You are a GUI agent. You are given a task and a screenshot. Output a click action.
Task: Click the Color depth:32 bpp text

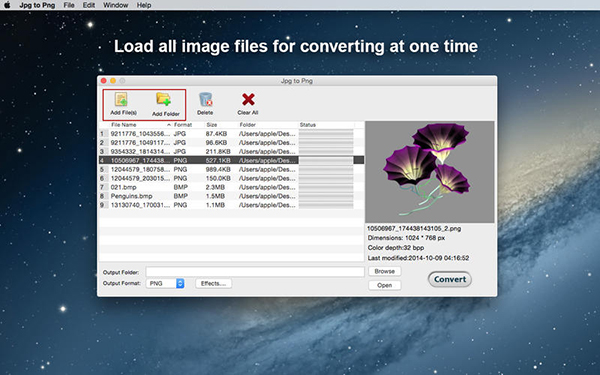[x=396, y=248]
